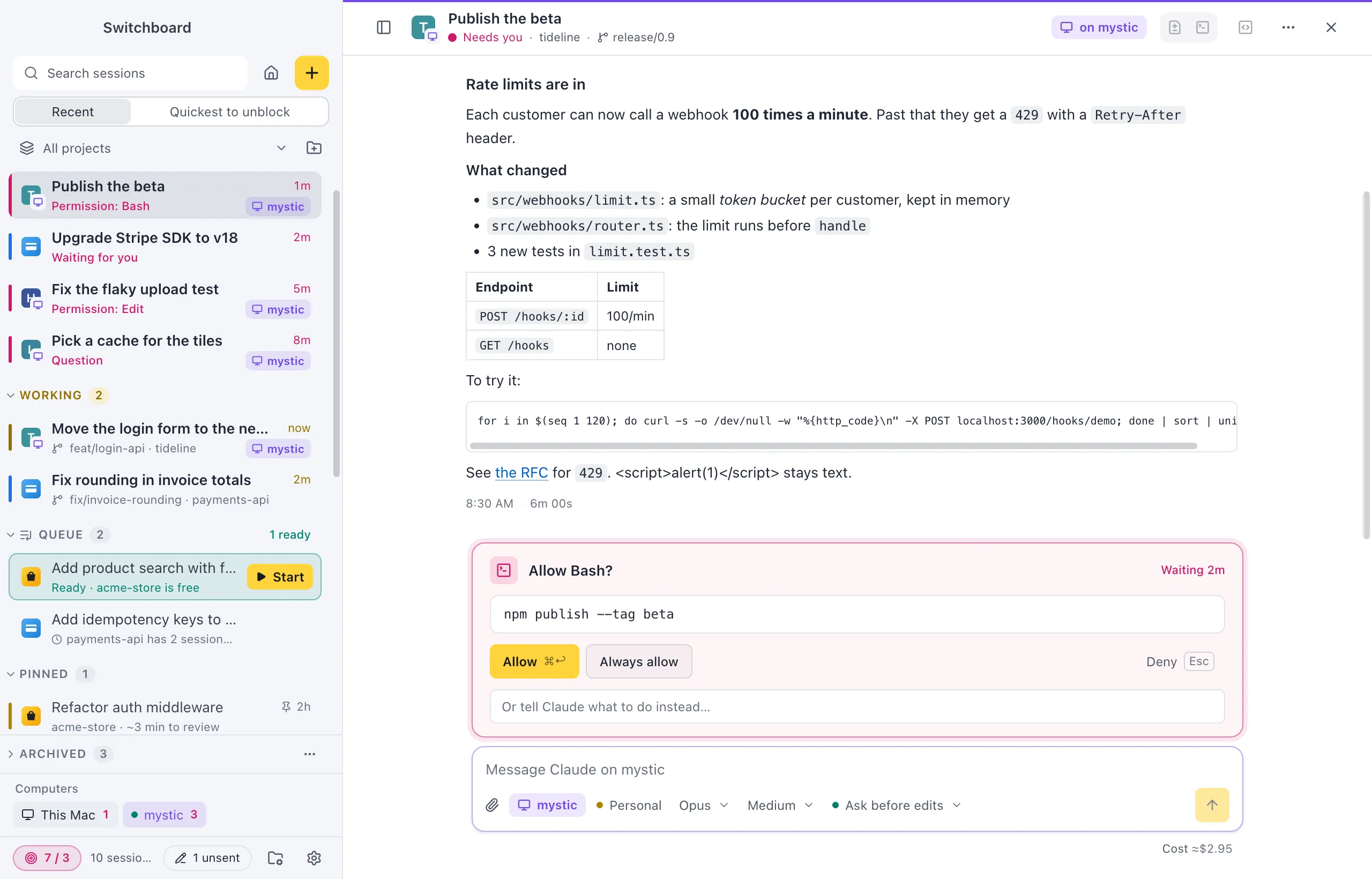Click the new project folder icon
The image size is (1372, 879).
coord(314,148)
